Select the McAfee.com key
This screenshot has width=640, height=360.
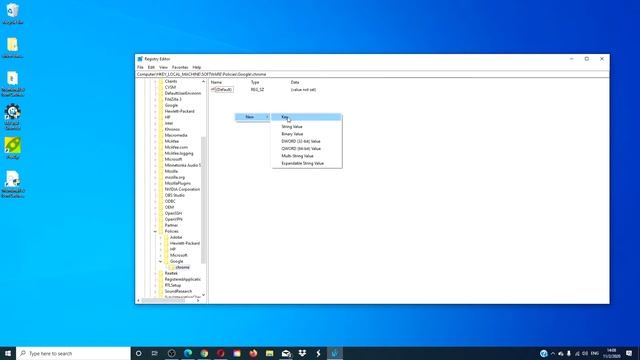click(x=176, y=147)
